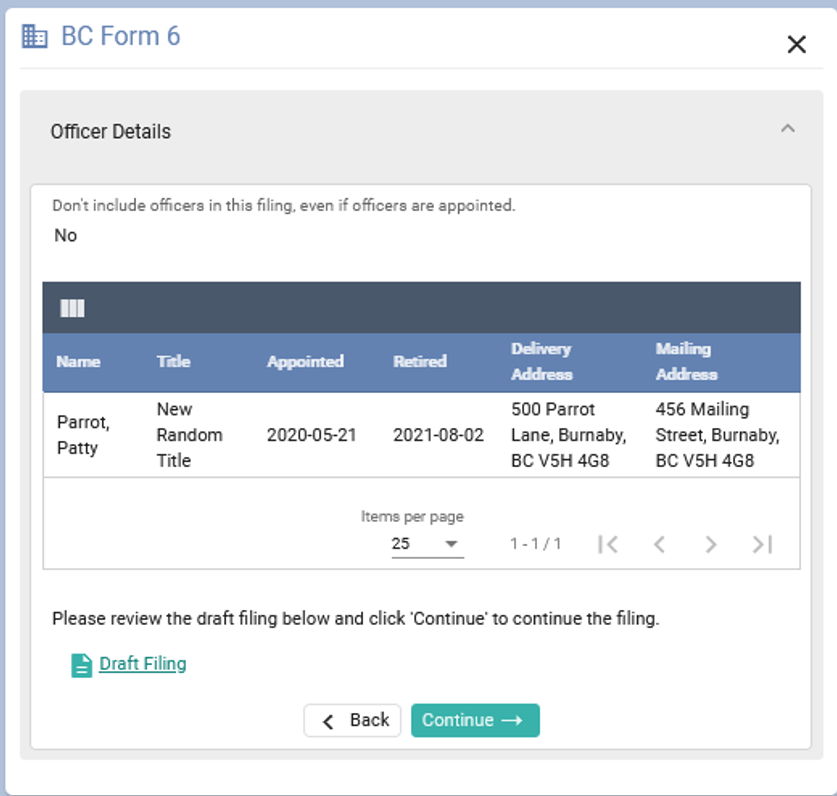Open the Items per page dropdown
Viewport: 837px width, 796px height.
(x=427, y=544)
